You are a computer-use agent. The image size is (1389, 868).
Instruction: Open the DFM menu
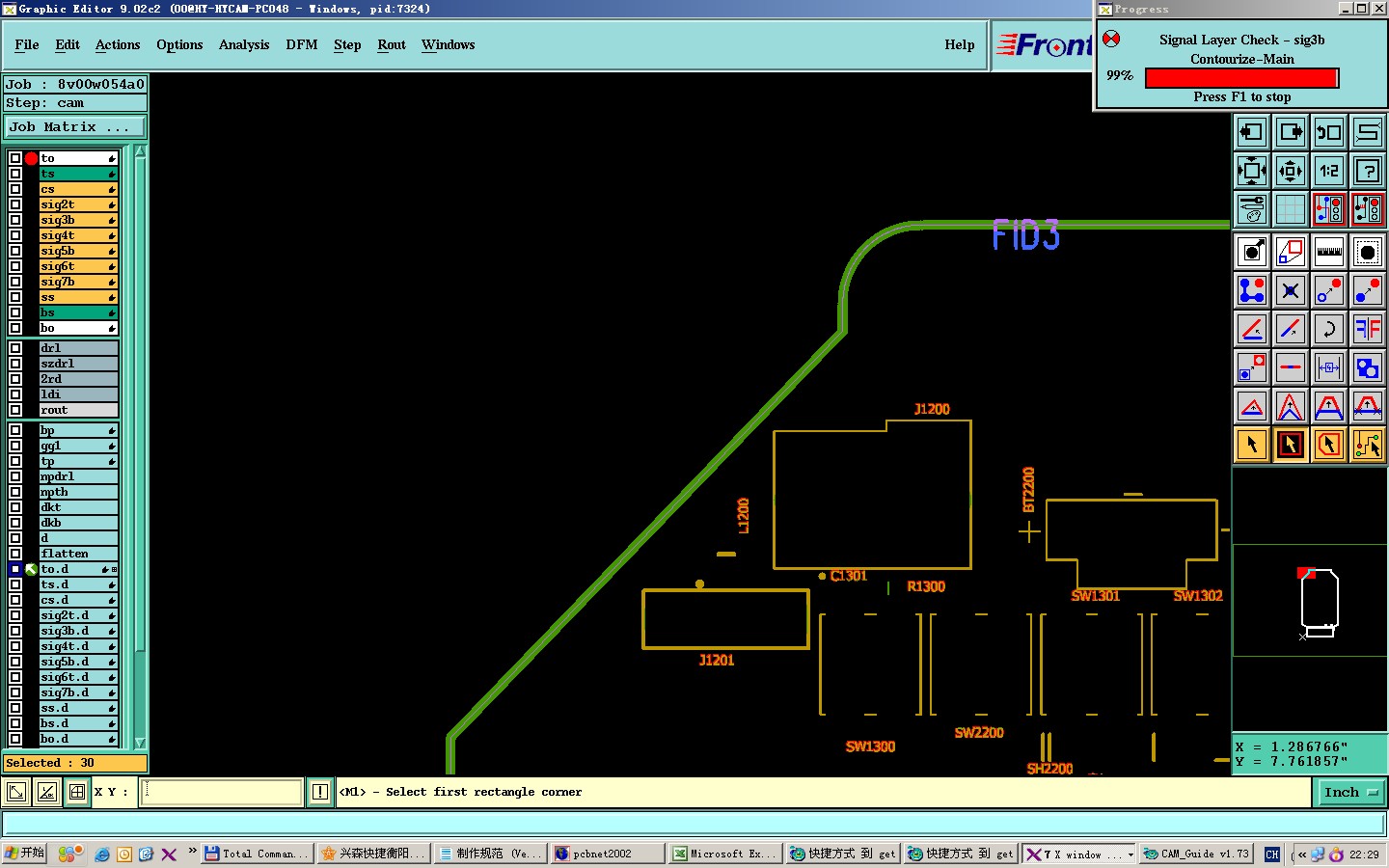302,45
